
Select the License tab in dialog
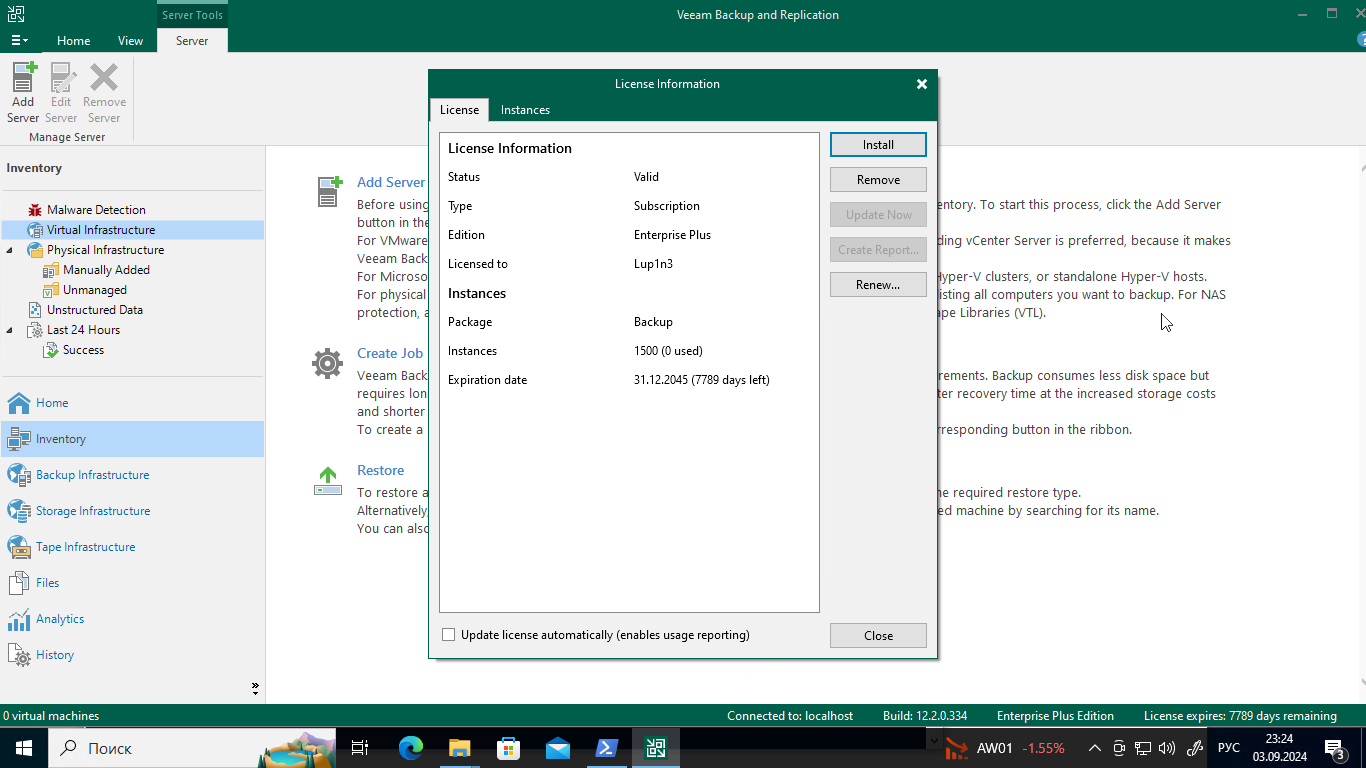(460, 110)
